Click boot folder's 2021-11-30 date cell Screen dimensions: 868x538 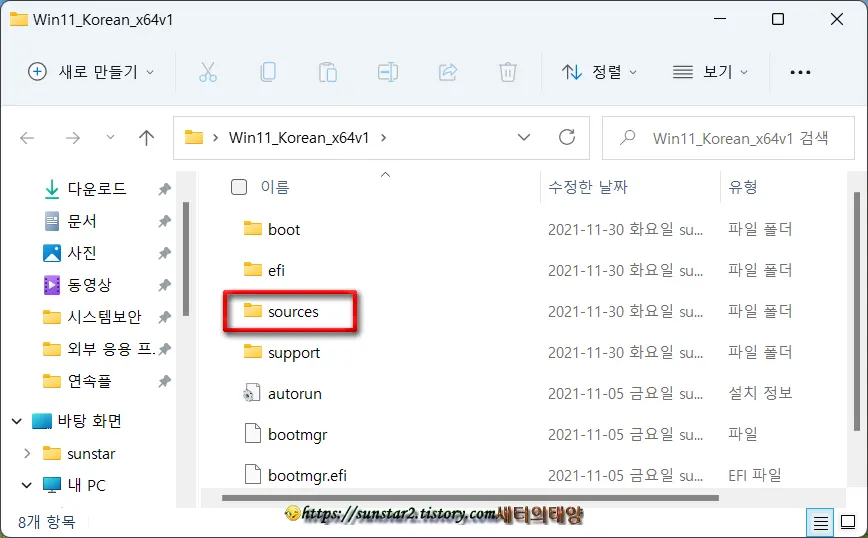[626, 229]
